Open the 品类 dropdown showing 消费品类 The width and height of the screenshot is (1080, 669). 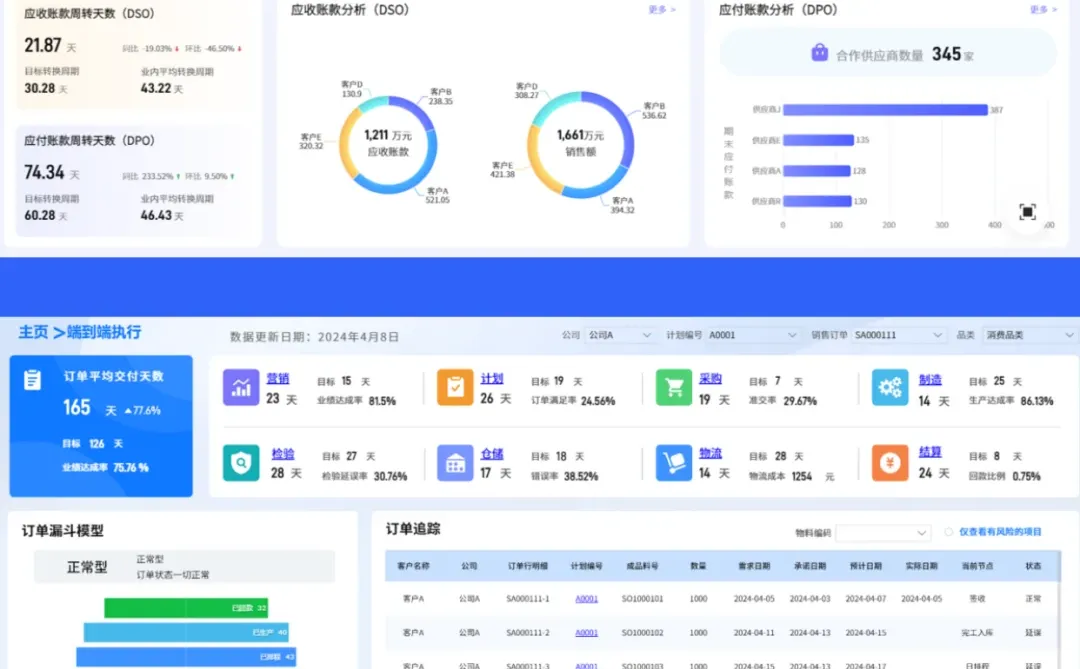pyautogui.click(x=1029, y=336)
